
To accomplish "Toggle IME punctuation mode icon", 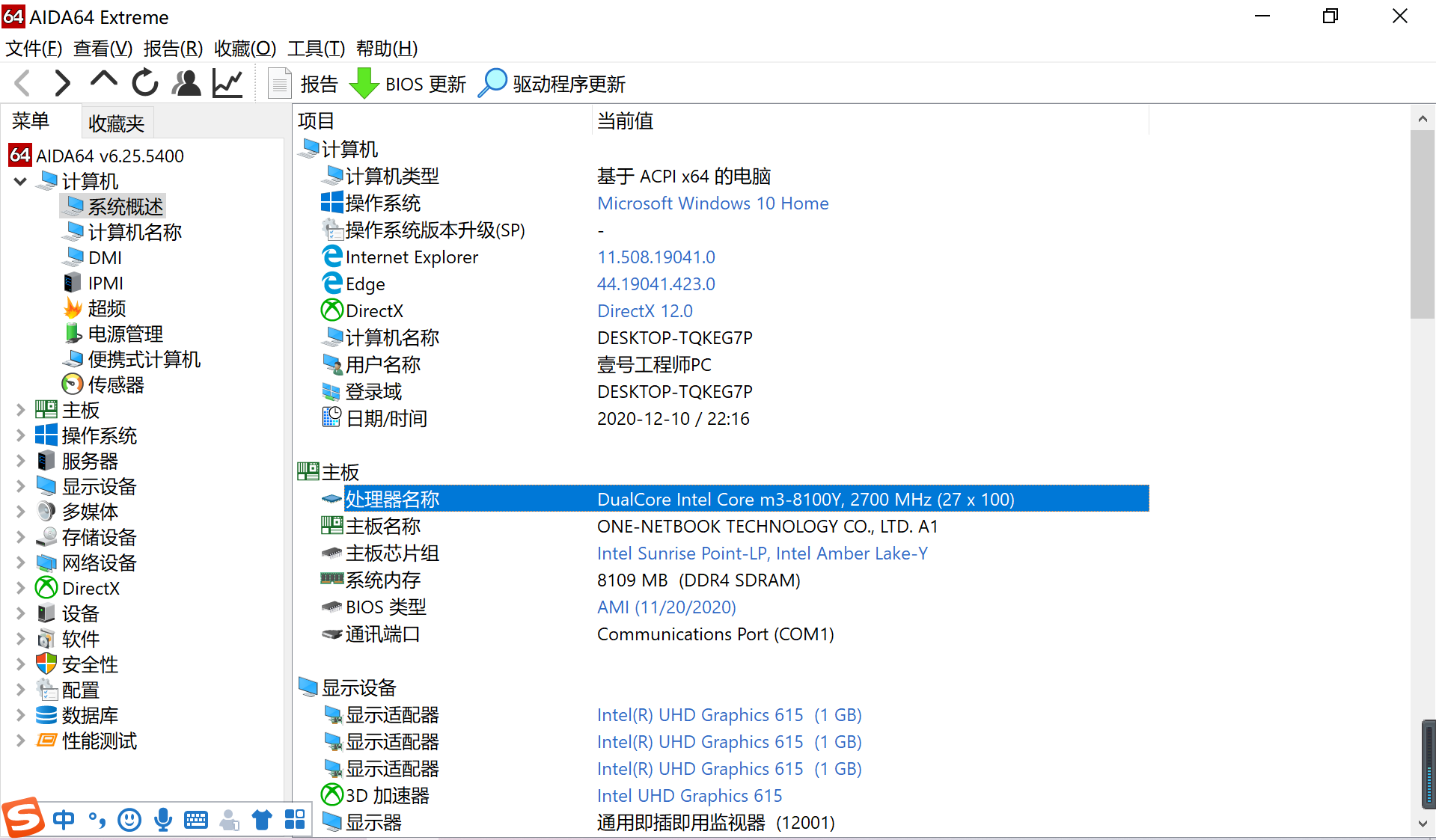I will 97,821.
